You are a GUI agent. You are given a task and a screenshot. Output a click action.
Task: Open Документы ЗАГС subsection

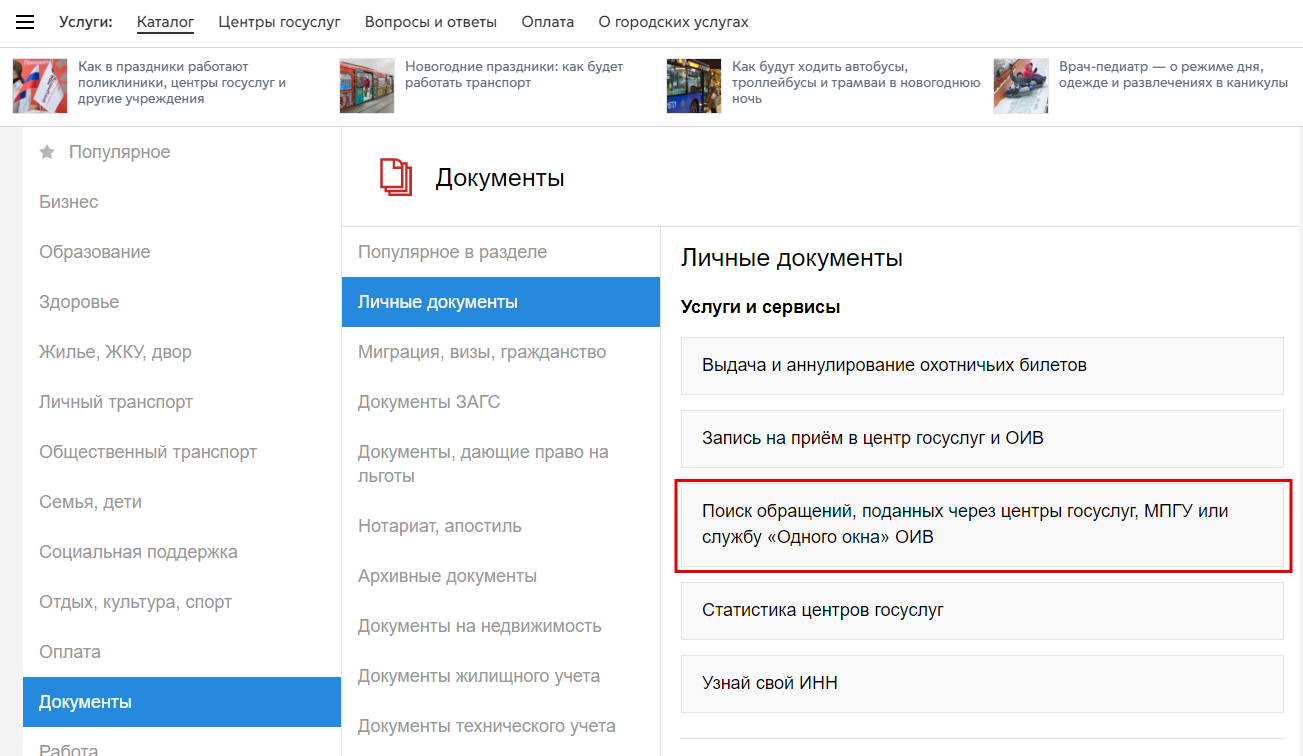[429, 402]
